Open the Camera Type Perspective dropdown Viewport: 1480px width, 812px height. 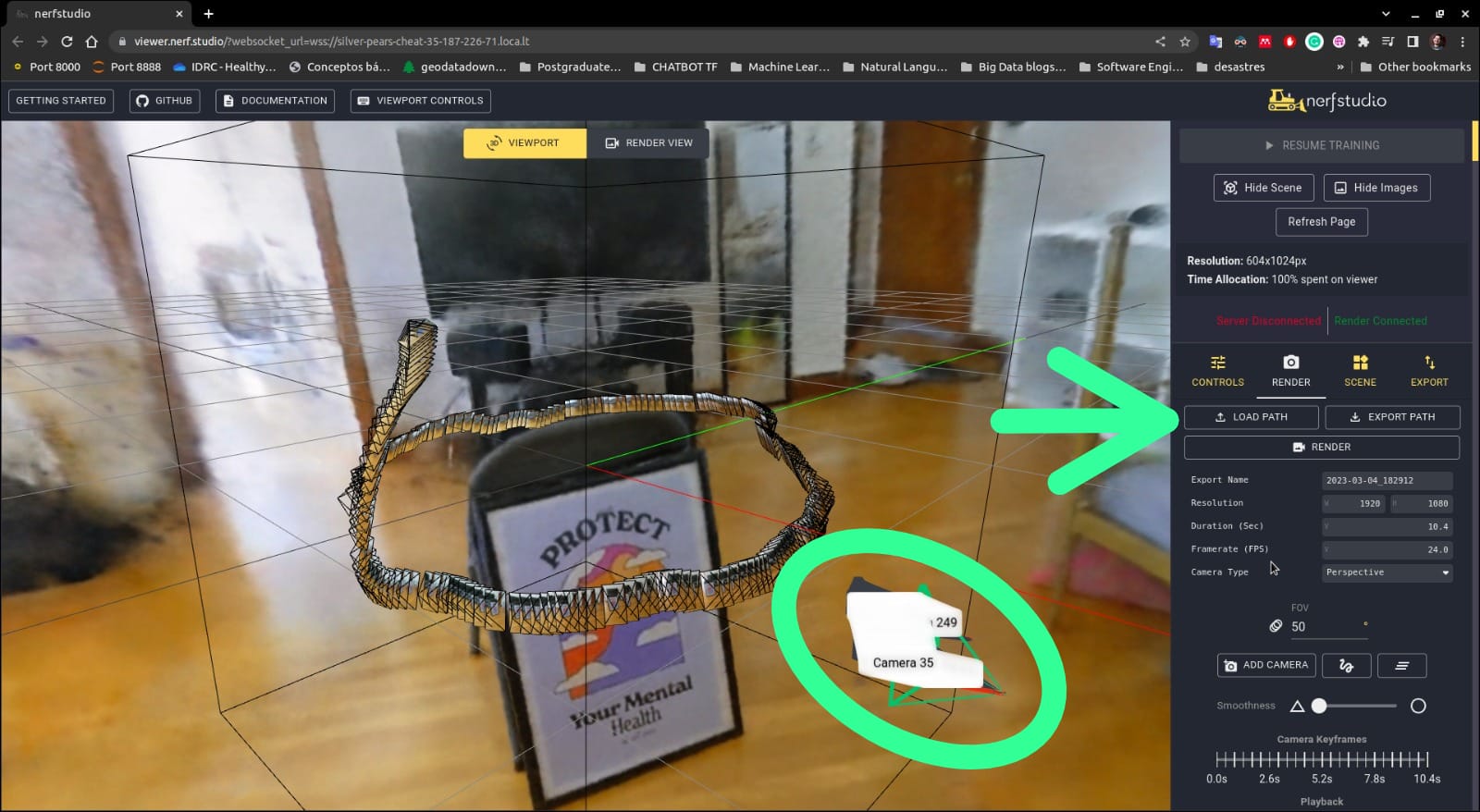(1387, 572)
